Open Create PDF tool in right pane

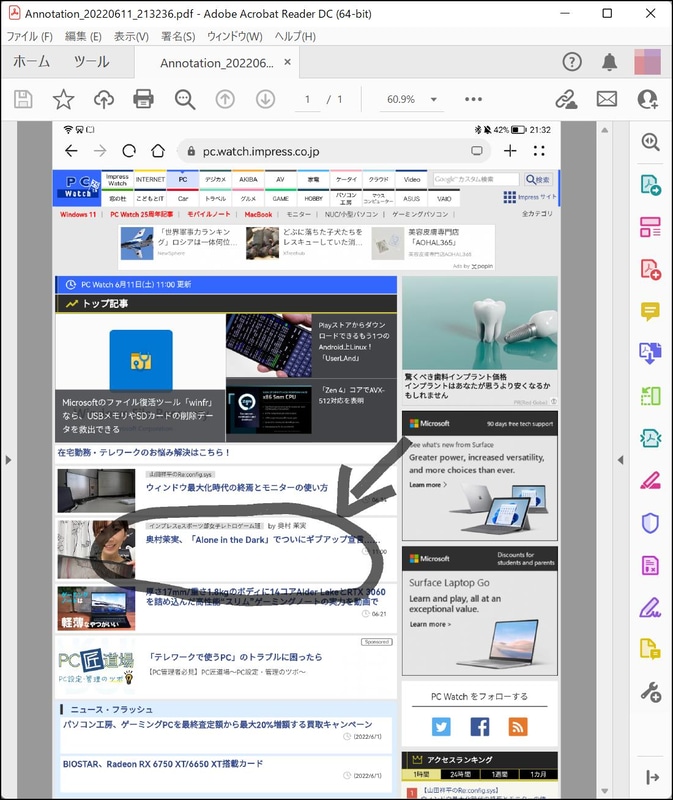[650, 269]
